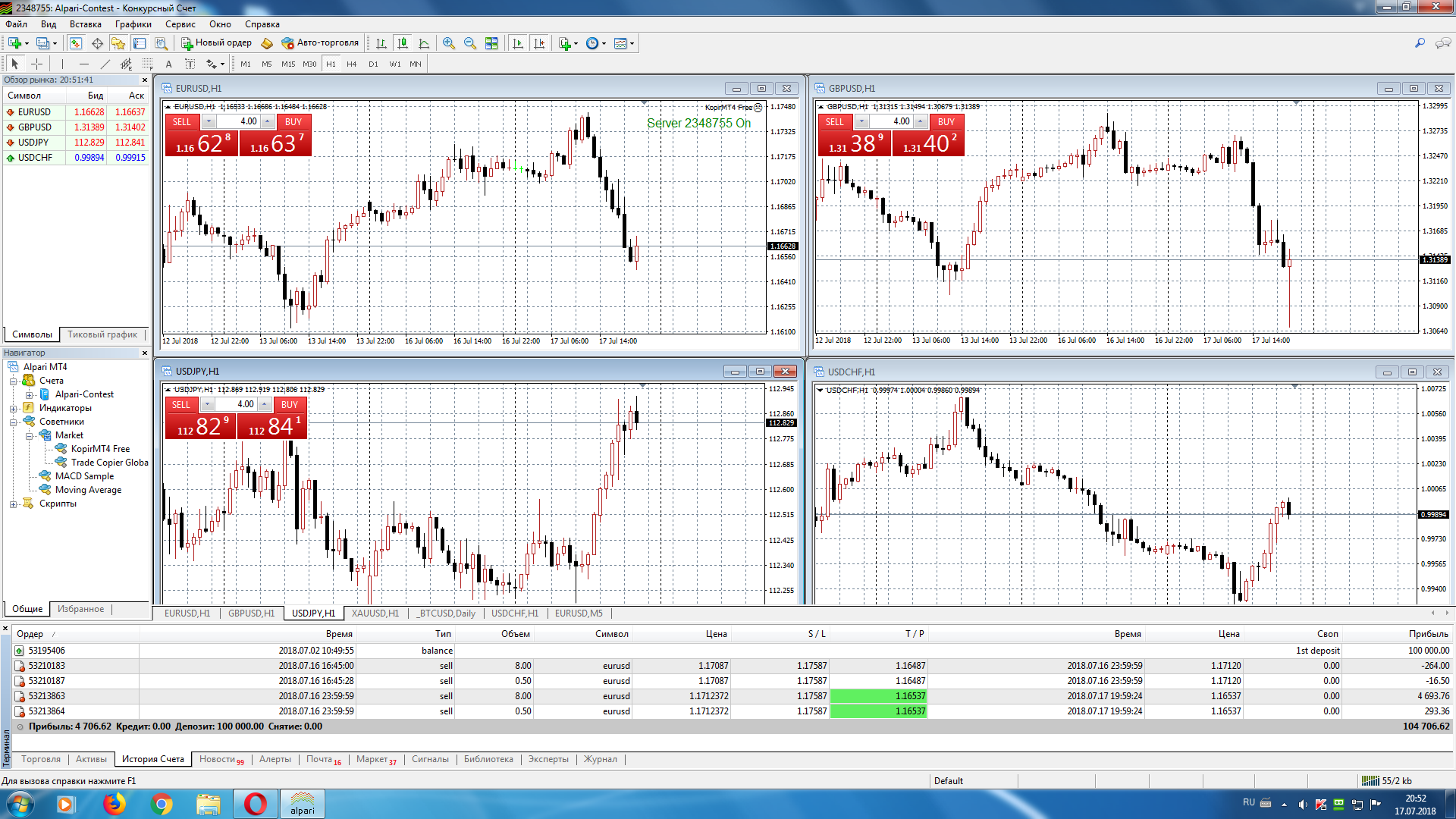
Task: Click BUY on the USDJPY chart
Action: (289, 405)
